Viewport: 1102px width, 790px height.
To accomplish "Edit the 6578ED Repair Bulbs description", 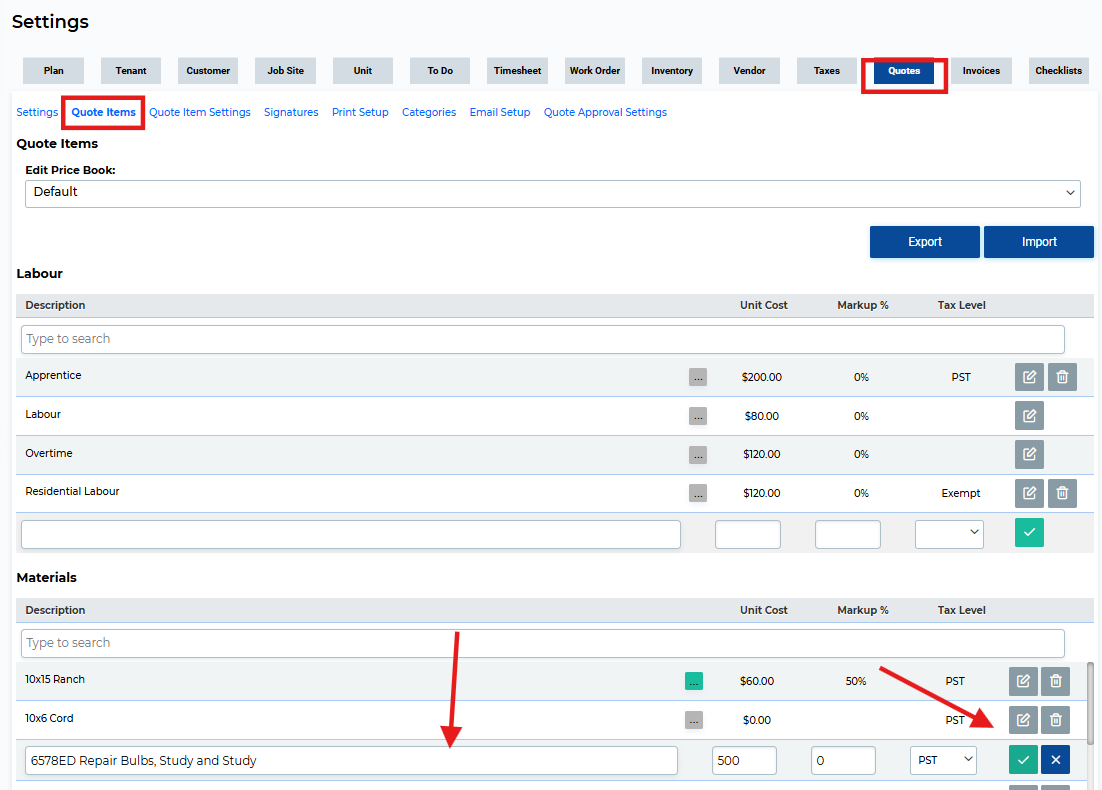I will [x=351, y=760].
